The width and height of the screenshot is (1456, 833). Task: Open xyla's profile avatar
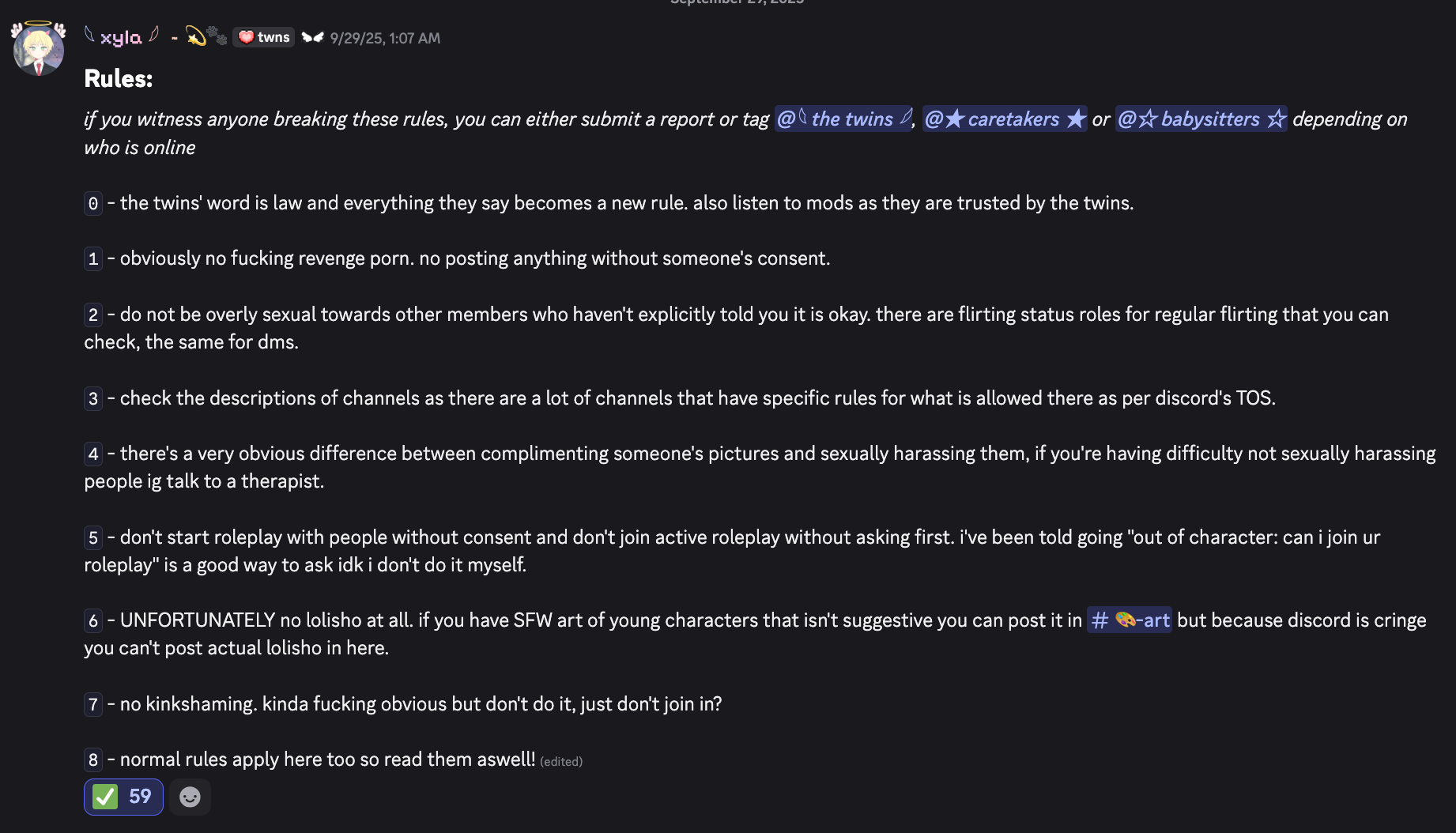(x=38, y=49)
